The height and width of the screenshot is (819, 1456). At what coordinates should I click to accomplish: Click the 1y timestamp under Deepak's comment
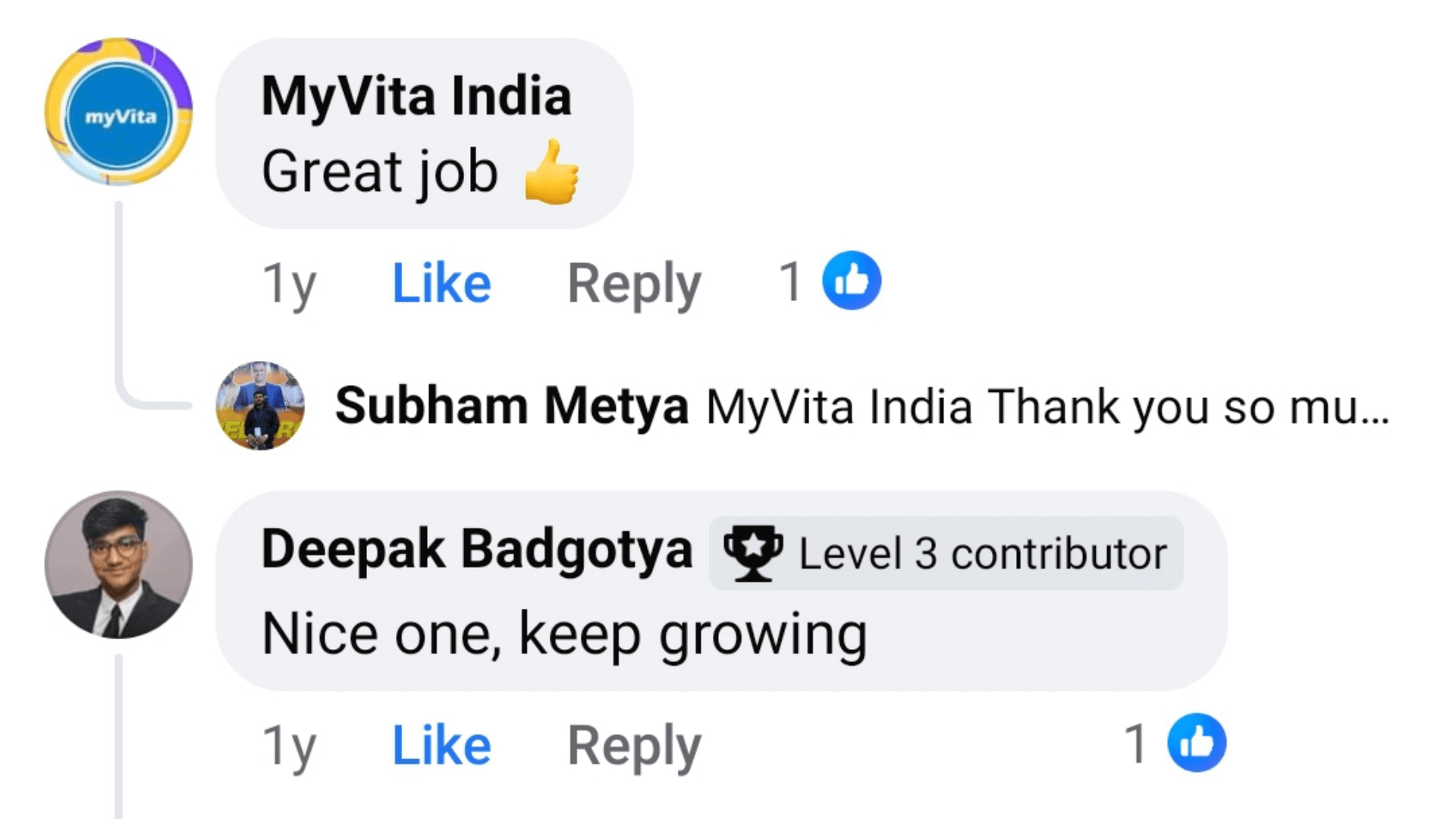pyautogui.click(x=289, y=745)
